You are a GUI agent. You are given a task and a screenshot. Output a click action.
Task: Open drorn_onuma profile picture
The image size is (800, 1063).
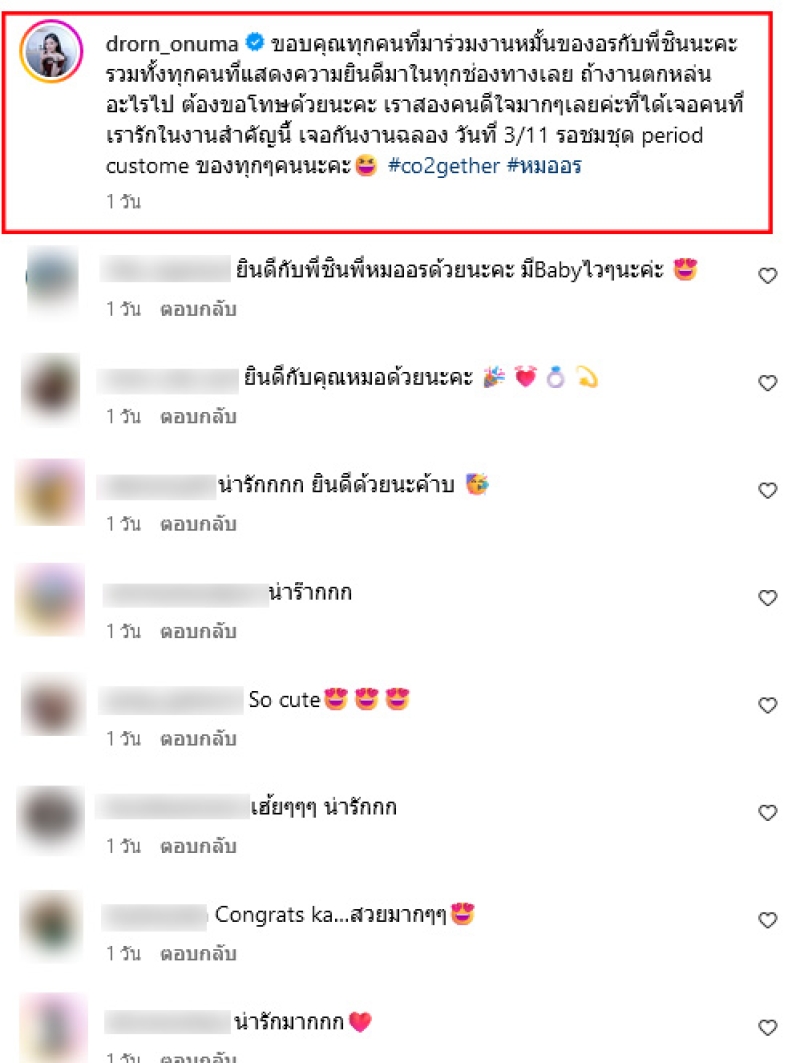[52, 52]
